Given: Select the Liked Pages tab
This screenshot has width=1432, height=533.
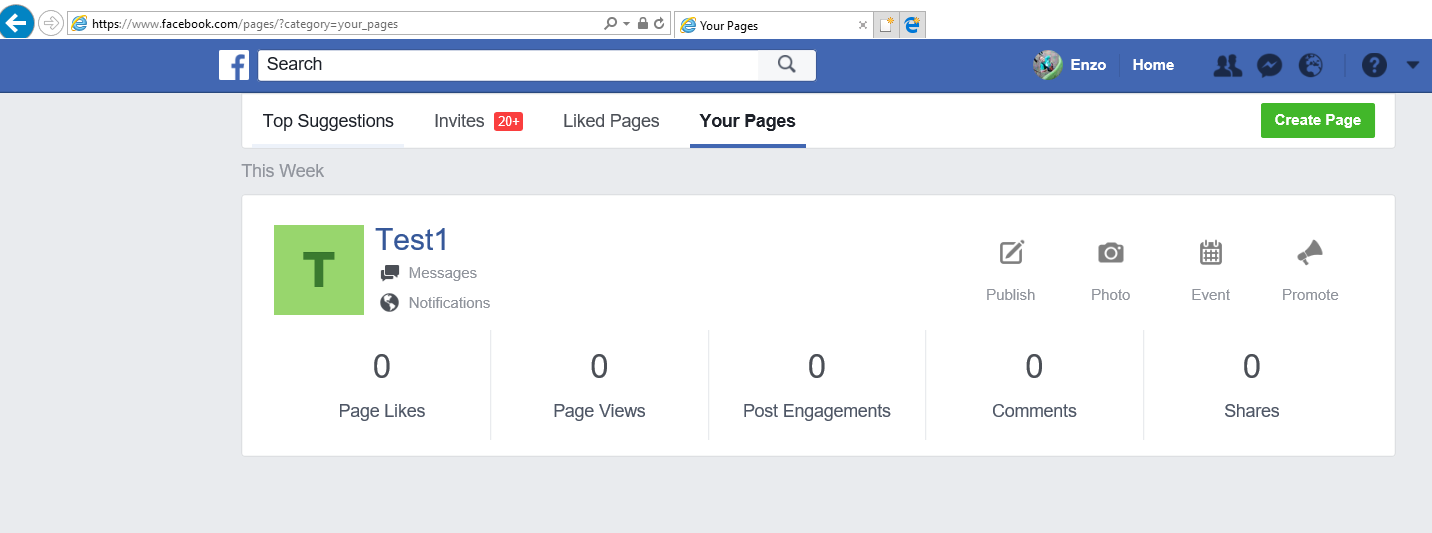Looking at the screenshot, I should click(x=611, y=121).
